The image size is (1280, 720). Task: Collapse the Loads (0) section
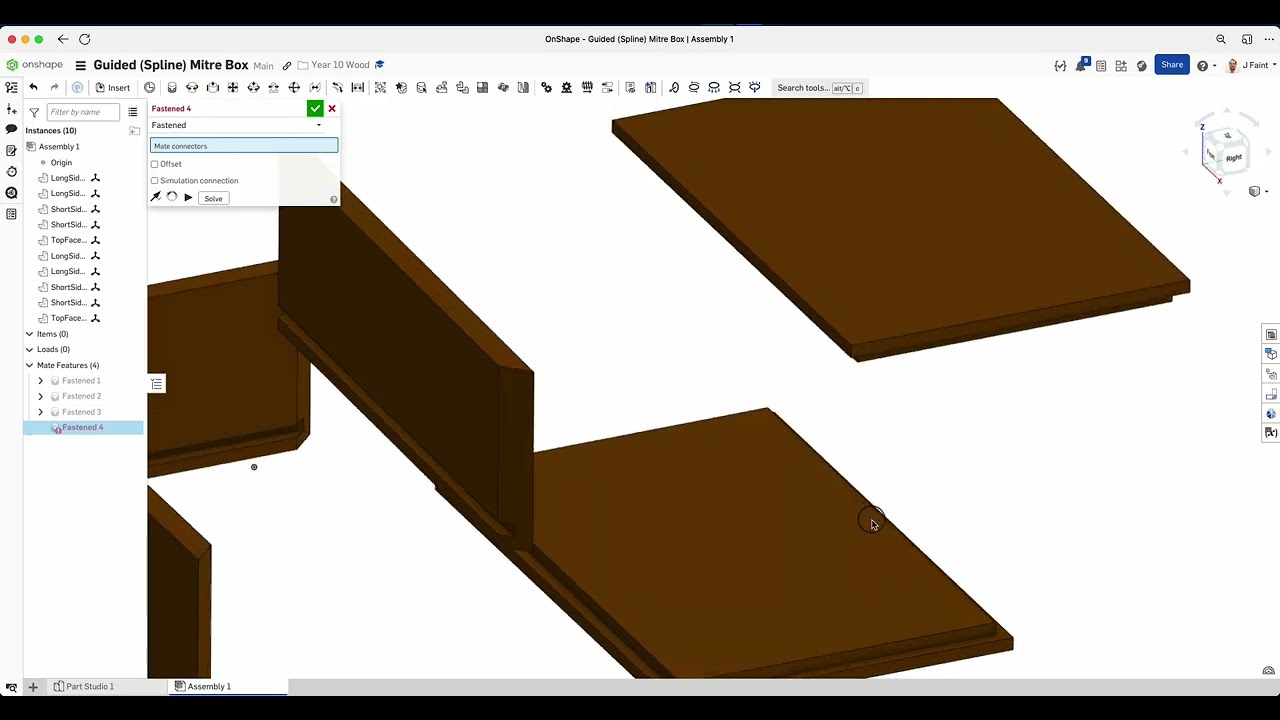[29, 350]
